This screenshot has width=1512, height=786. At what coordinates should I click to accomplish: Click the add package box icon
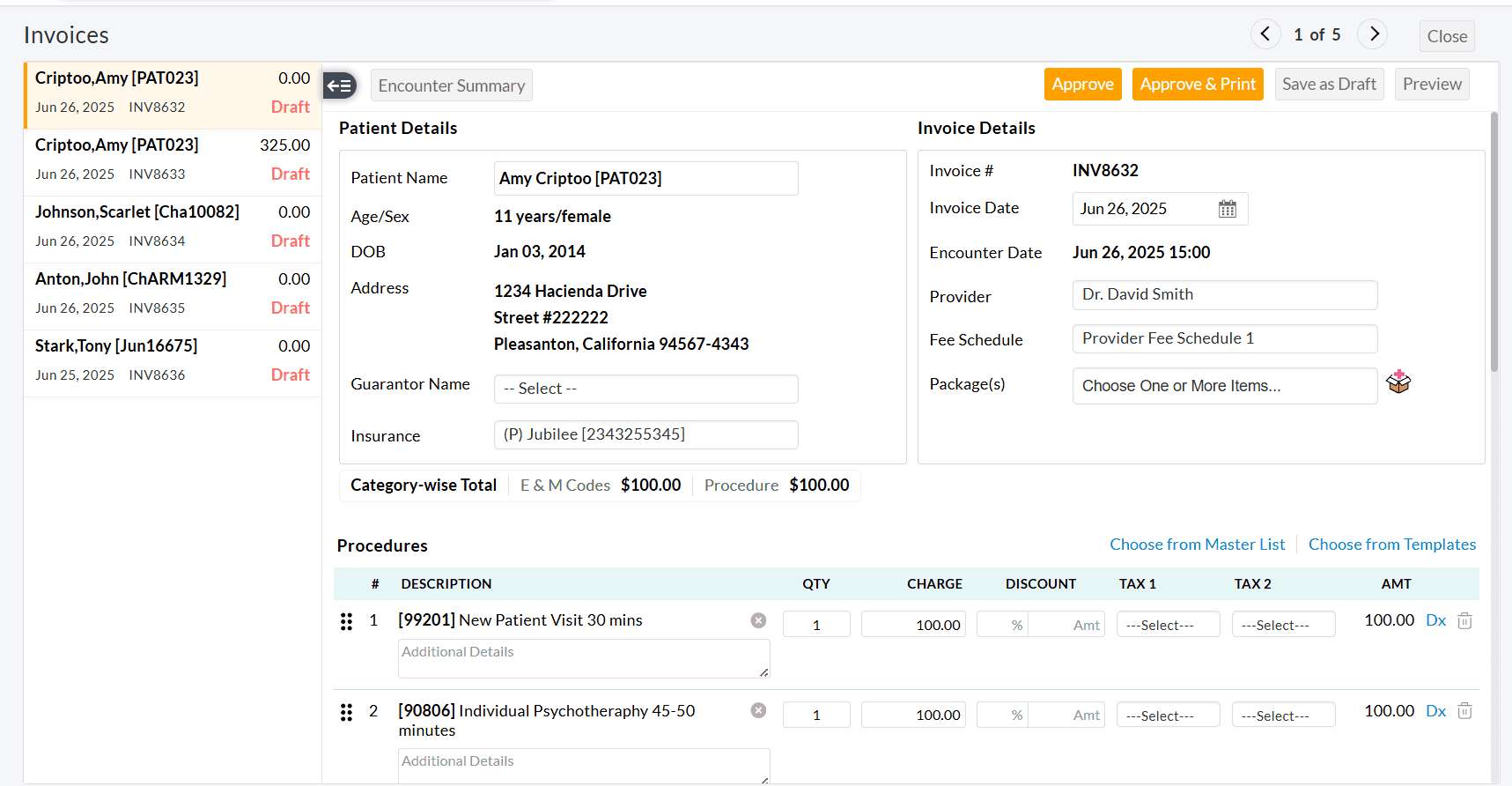pos(1398,382)
